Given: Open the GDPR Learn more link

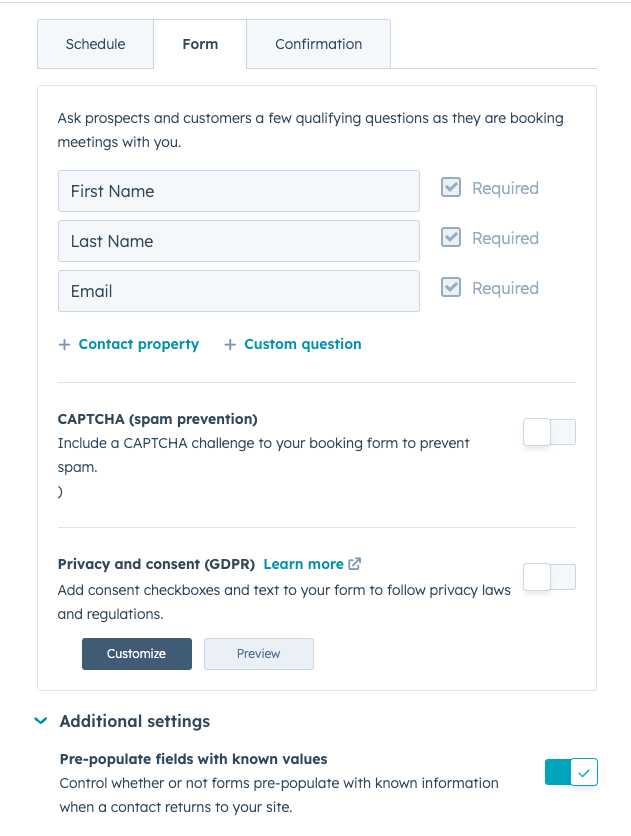Looking at the screenshot, I should [303, 564].
